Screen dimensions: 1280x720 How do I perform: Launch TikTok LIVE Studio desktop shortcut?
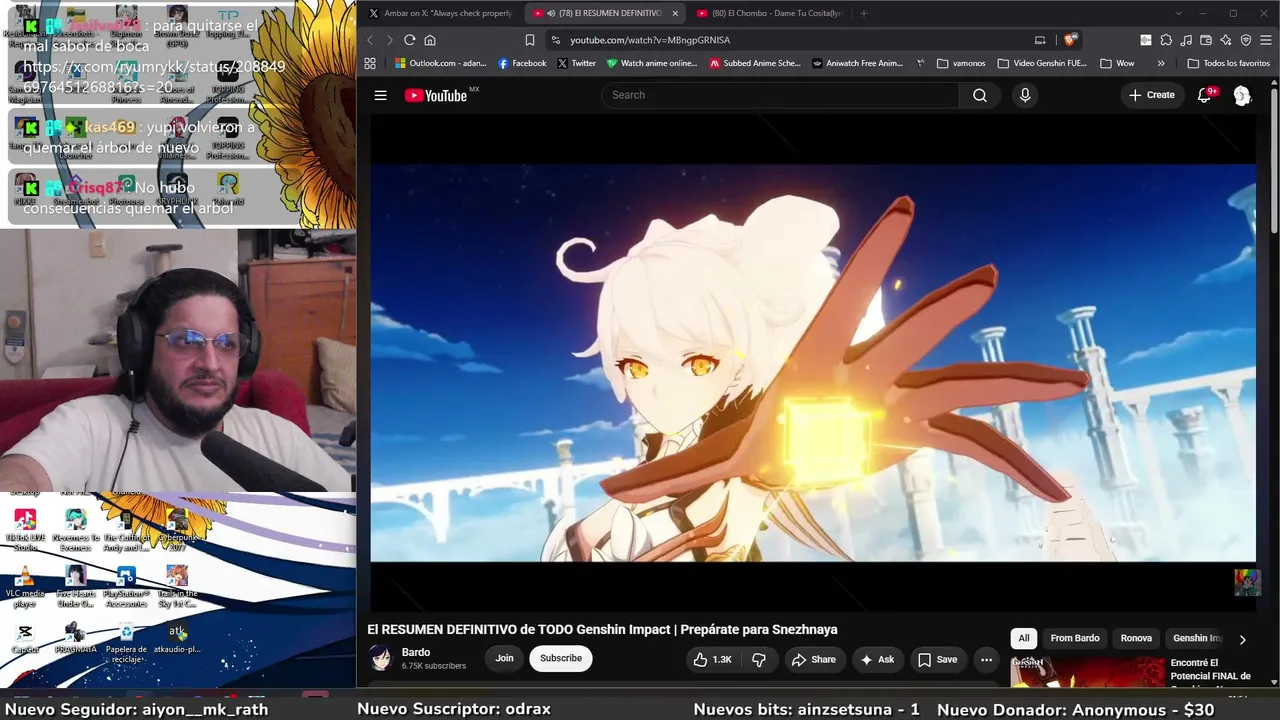25,530
